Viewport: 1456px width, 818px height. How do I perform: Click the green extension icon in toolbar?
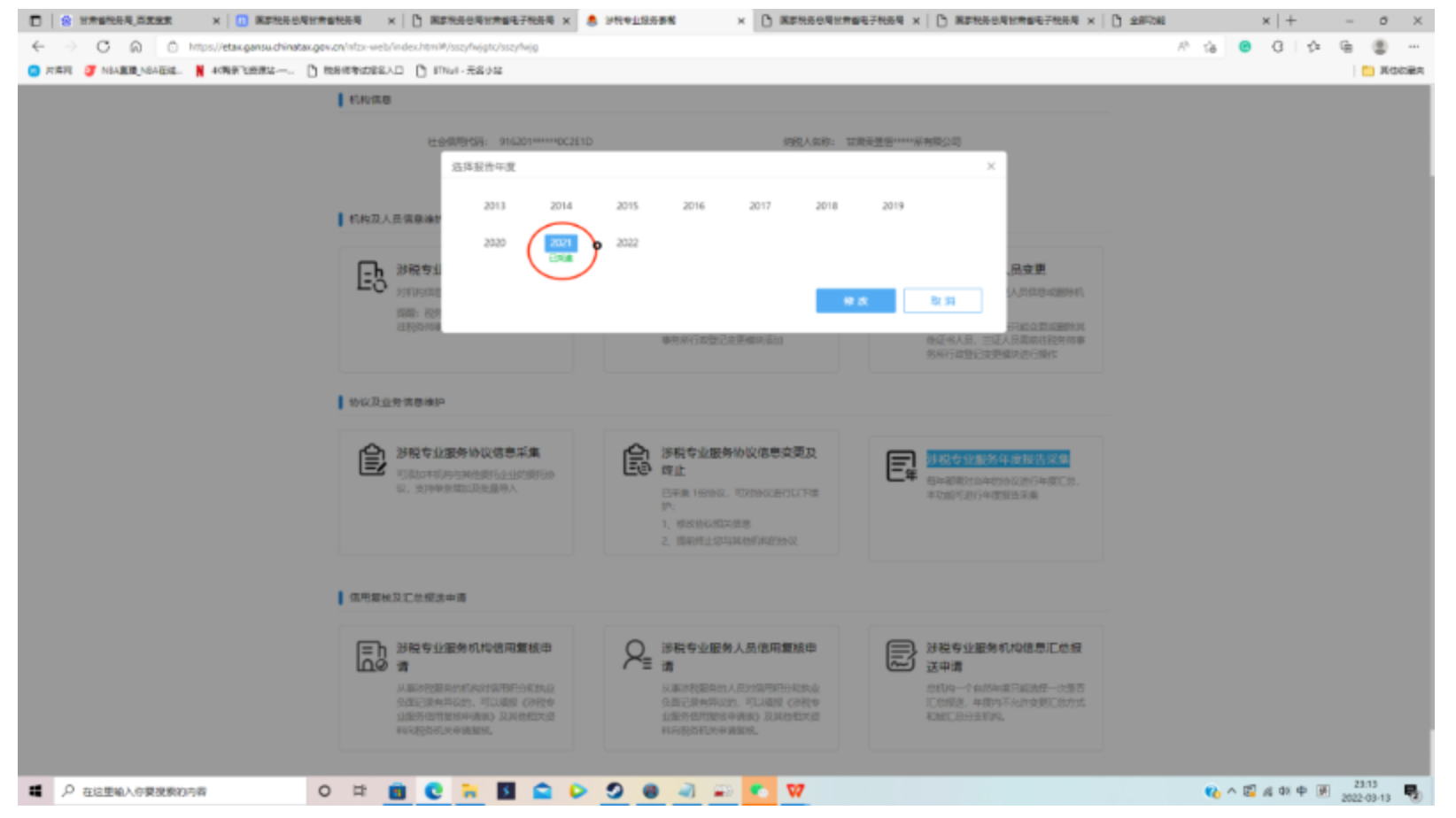click(1244, 46)
